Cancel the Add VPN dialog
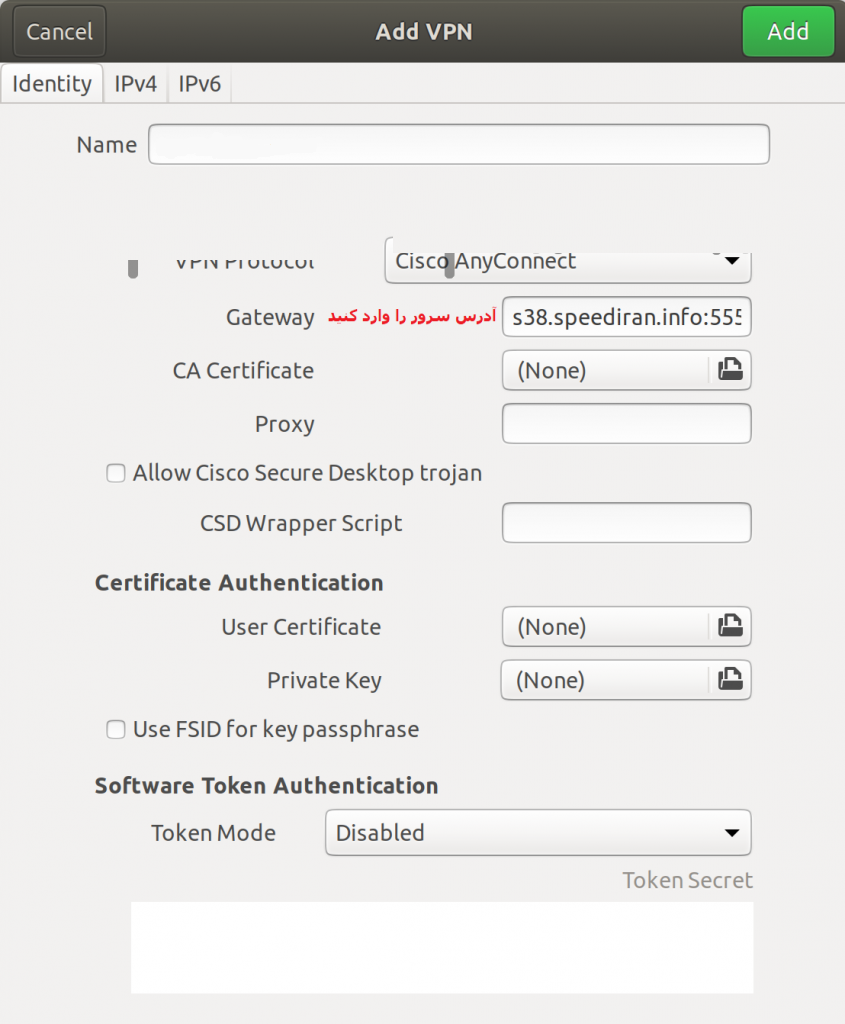 (59, 31)
